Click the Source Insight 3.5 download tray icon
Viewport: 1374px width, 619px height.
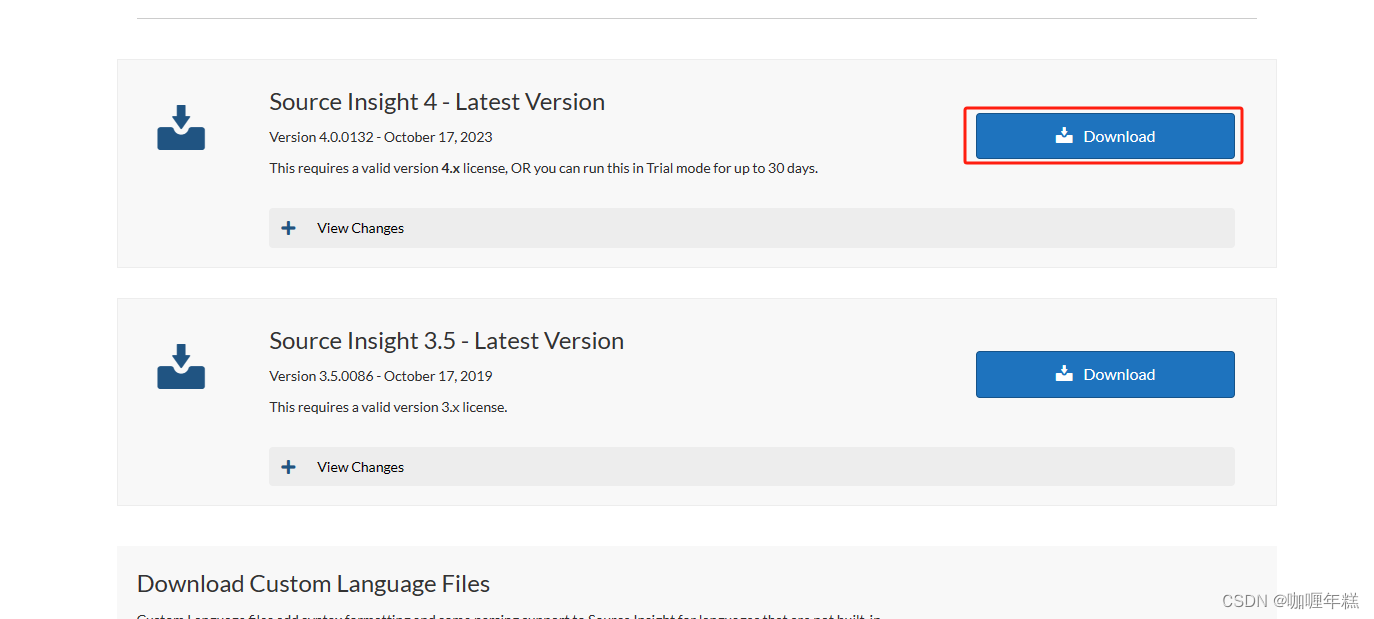(181, 366)
